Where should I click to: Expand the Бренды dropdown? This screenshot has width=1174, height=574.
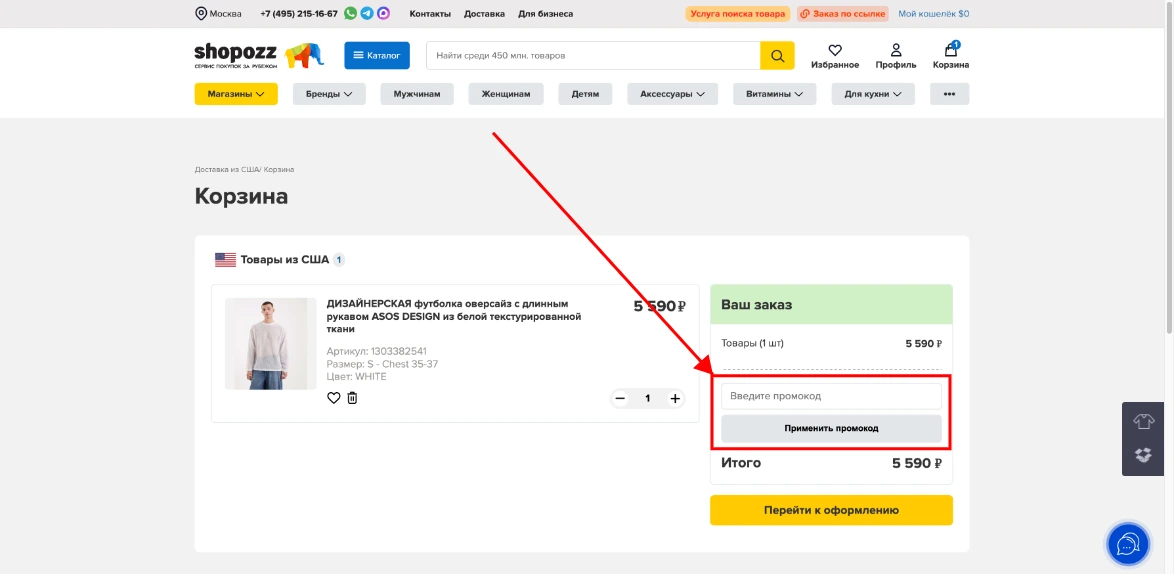(x=329, y=94)
